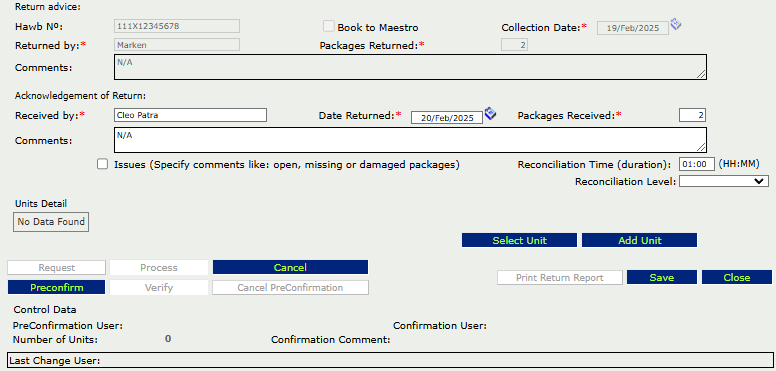Click the Units Detail heading

41,203
